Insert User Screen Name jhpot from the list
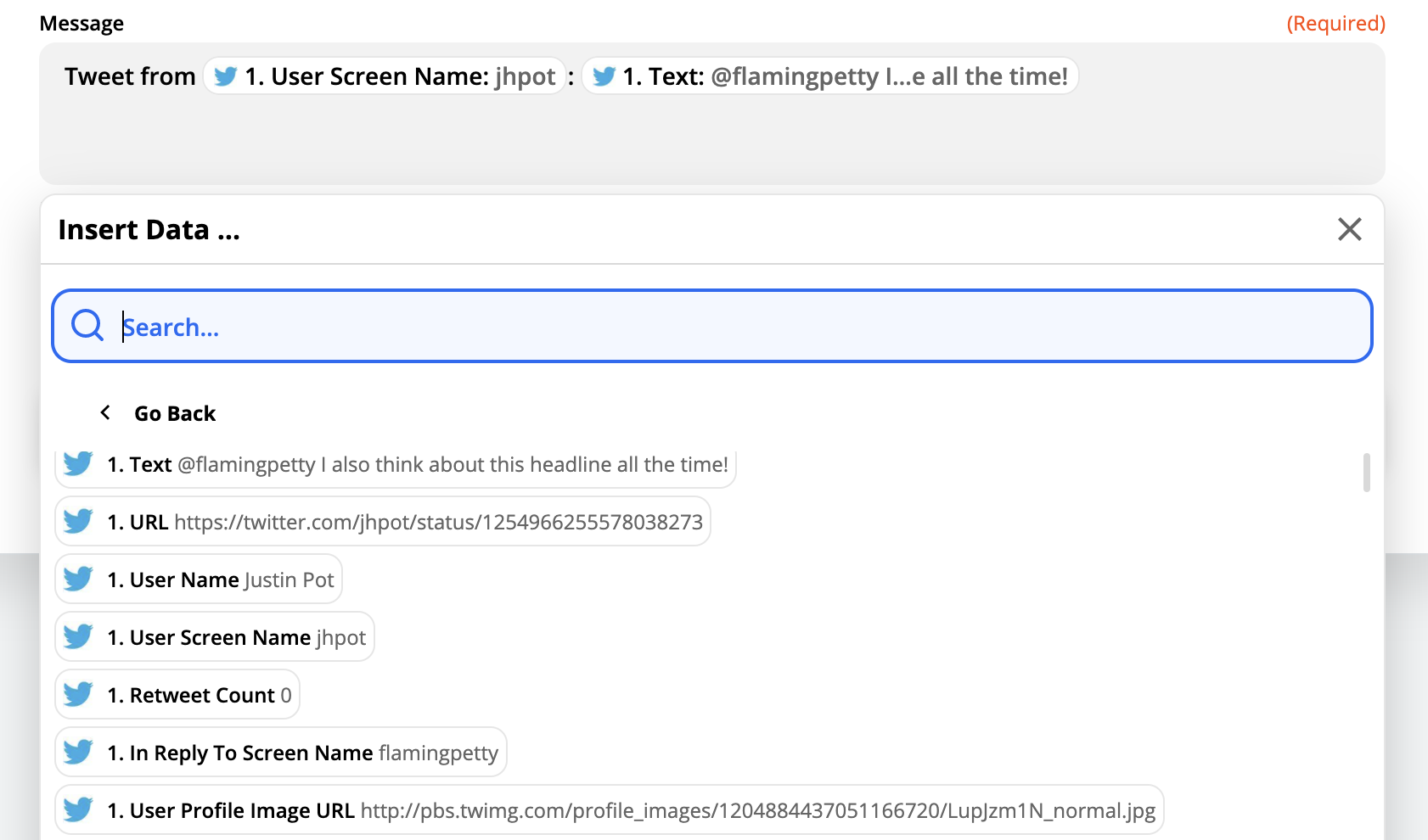 215,637
